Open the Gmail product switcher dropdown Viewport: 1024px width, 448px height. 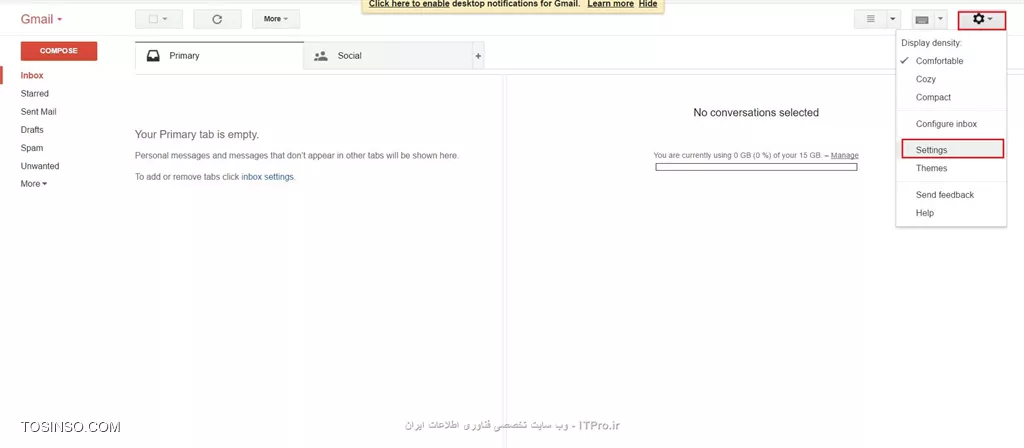tap(41, 19)
